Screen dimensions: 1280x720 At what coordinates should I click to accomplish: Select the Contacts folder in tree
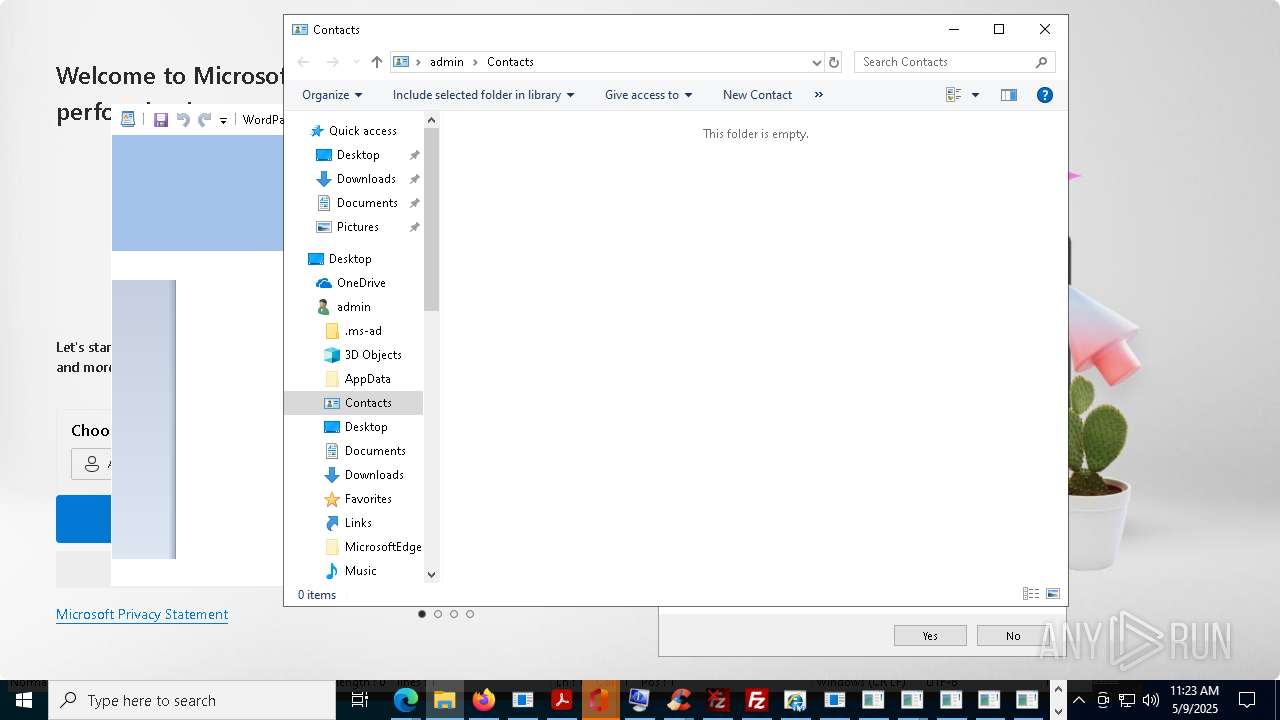click(354, 403)
